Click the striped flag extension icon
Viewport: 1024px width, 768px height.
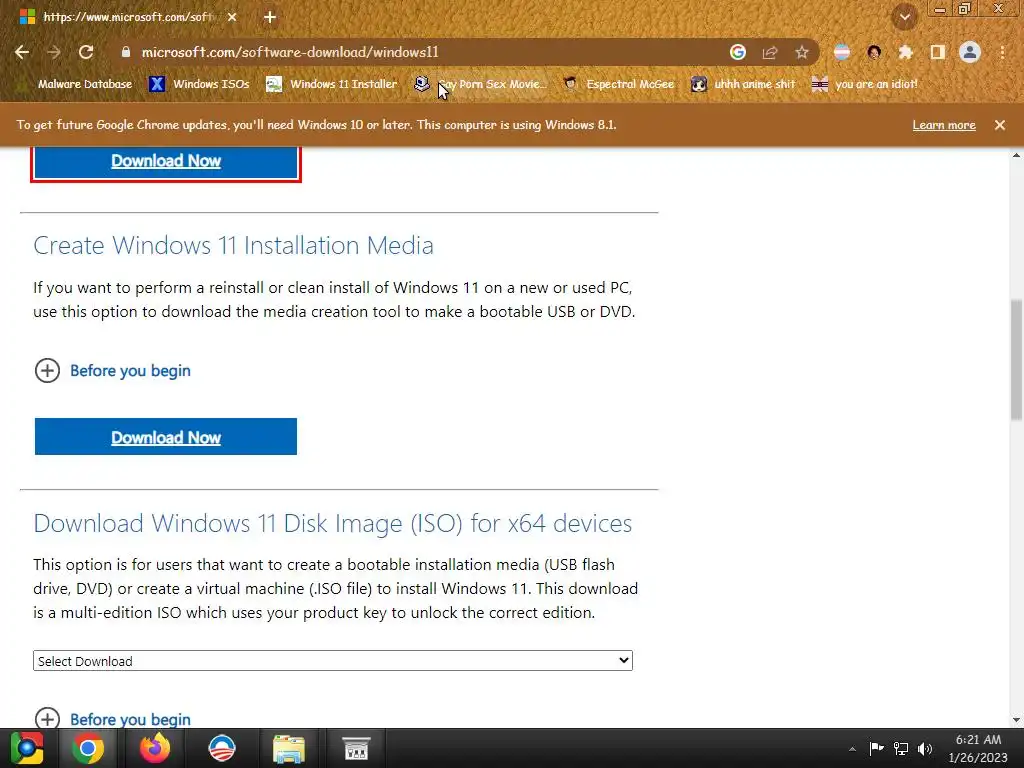coord(842,52)
